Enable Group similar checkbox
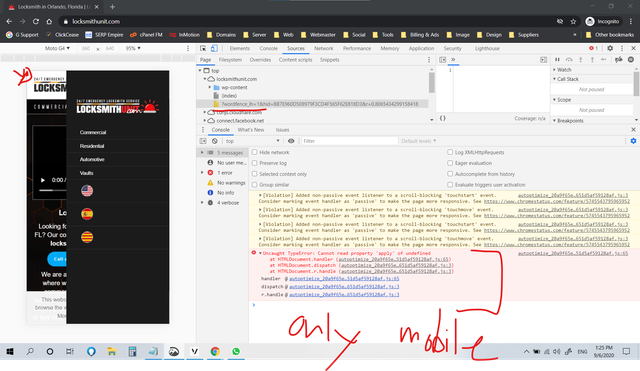The image size is (640, 371). [255, 184]
